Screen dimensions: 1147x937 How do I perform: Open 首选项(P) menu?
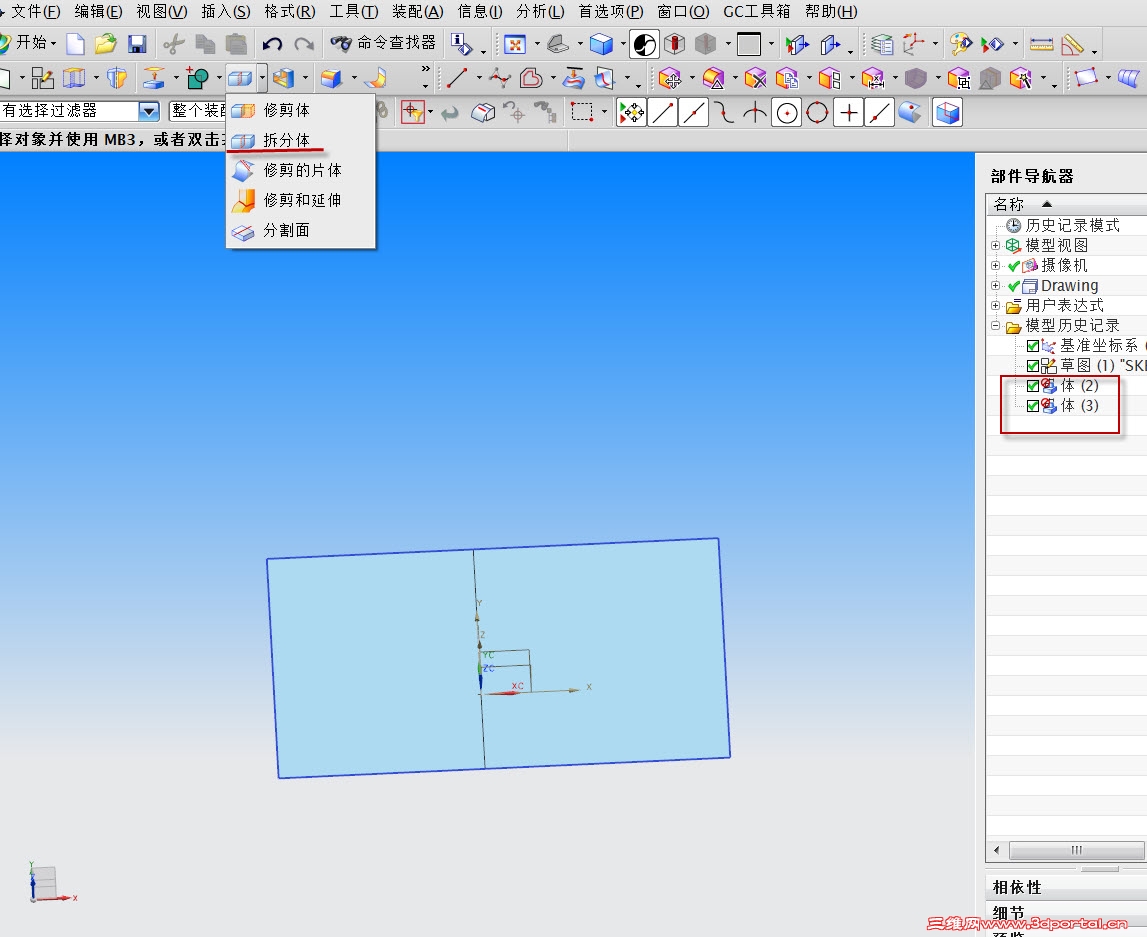[x=611, y=11]
